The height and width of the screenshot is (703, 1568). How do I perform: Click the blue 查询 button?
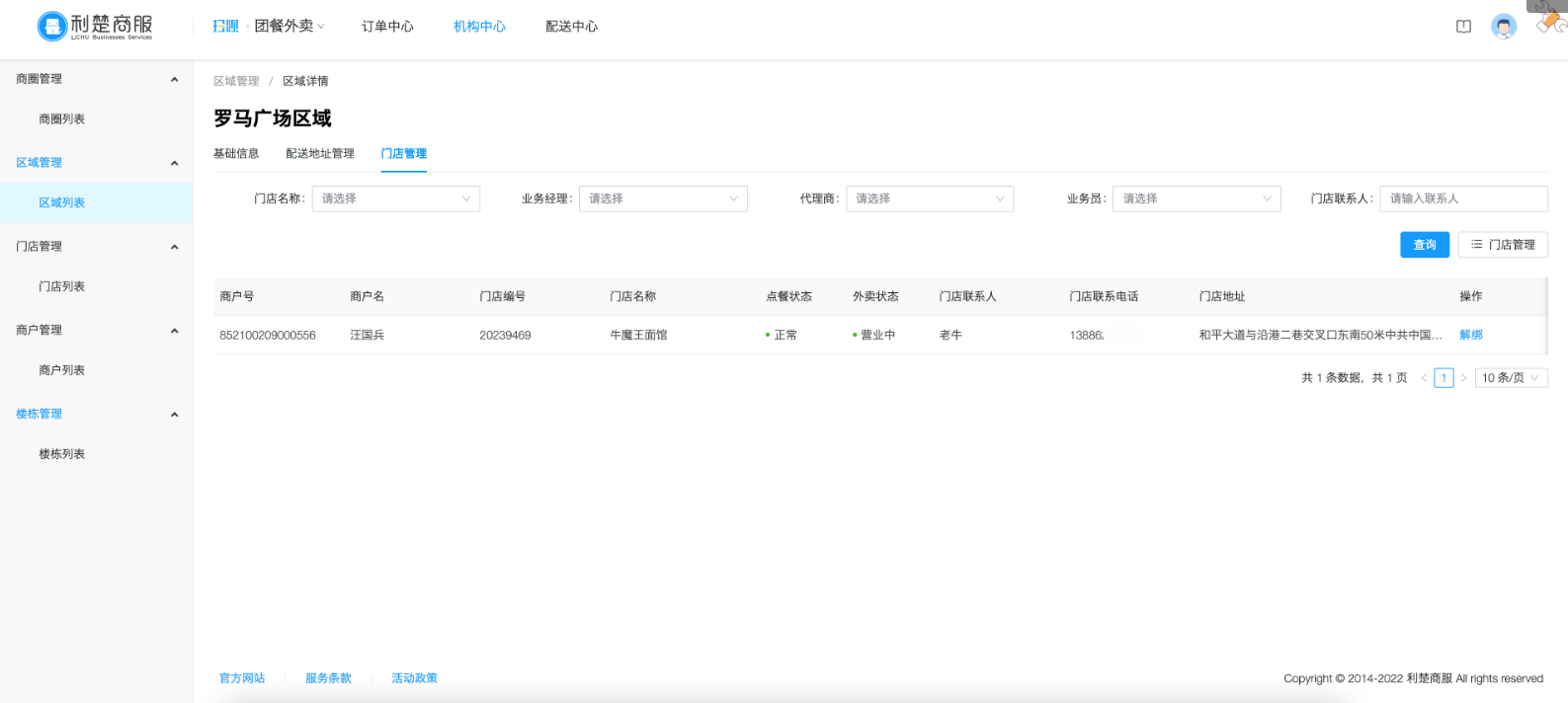point(1424,245)
